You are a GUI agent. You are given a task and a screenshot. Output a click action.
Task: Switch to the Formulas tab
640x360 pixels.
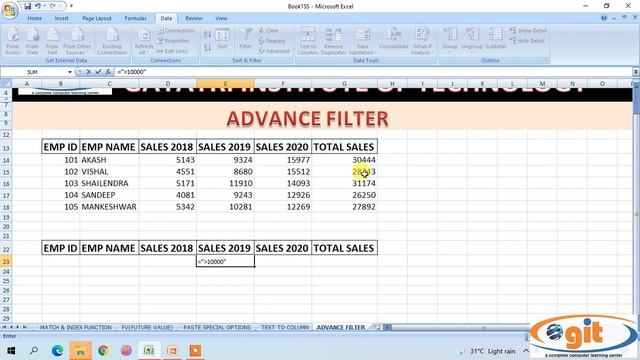[x=136, y=18]
